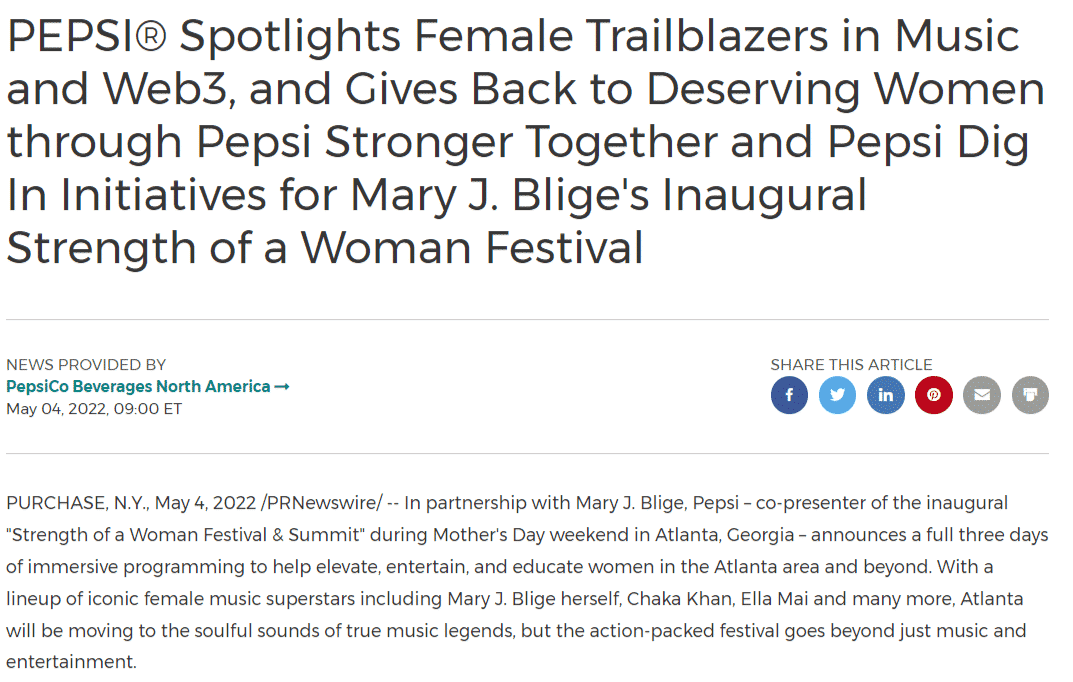This screenshot has width=1073, height=682.
Task: Select the NEWS PROVIDED BY label
Action: pyautogui.click(x=86, y=365)
